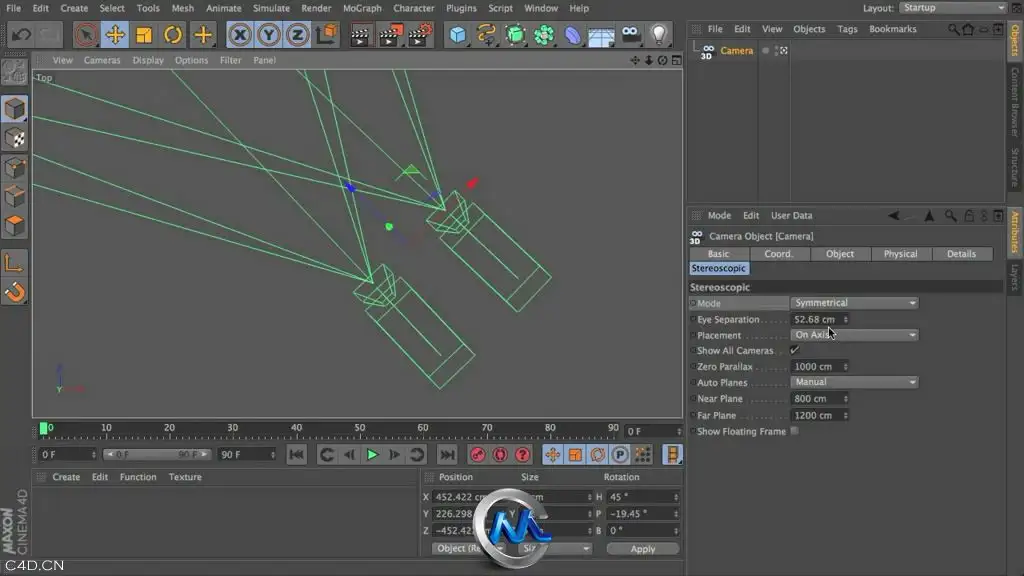Click the Stereoscopic tab
The width and height of the screenshot is (1024, 576).
[x=718, y=268]
